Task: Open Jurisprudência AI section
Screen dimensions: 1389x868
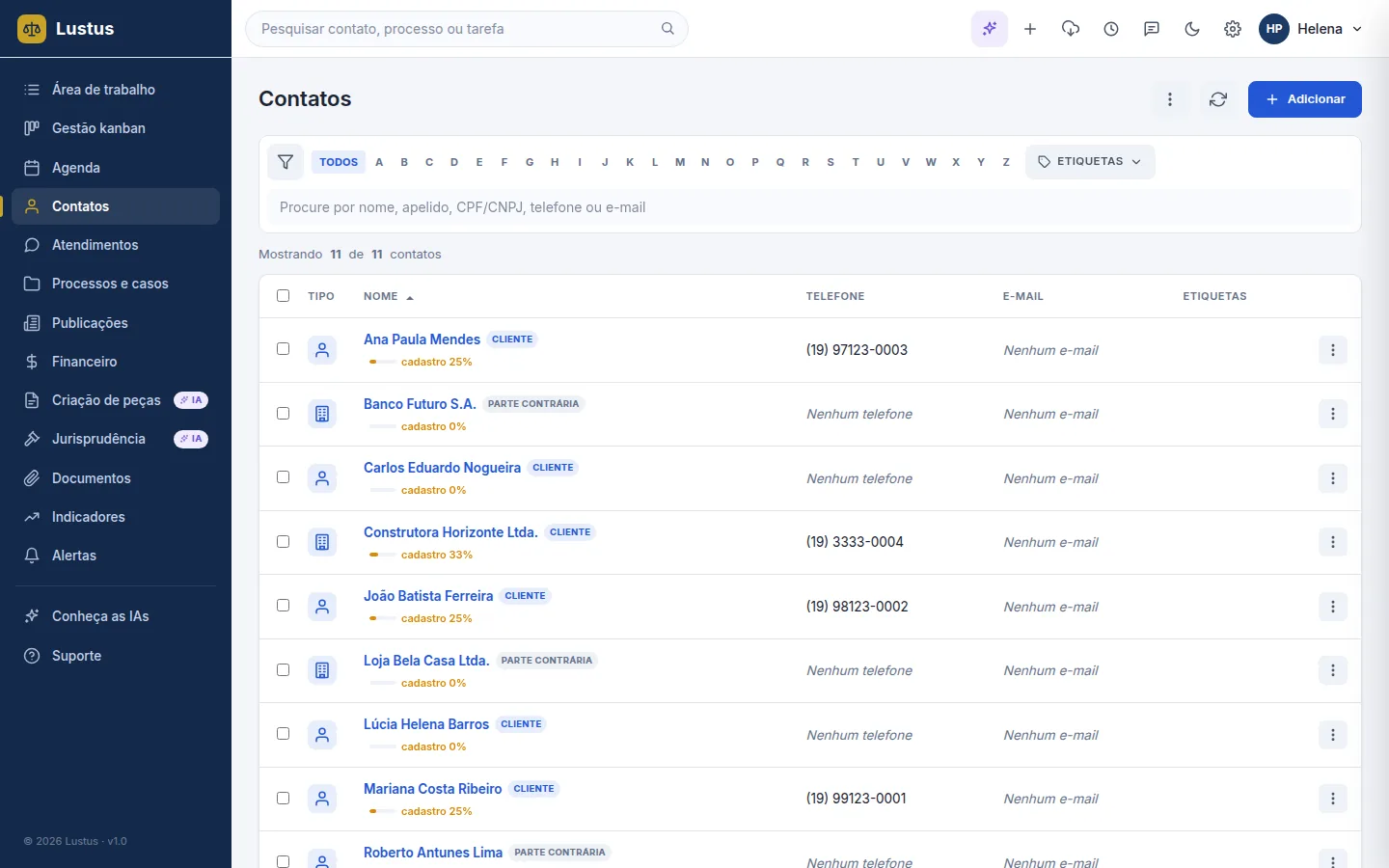Action: [116, 439]
